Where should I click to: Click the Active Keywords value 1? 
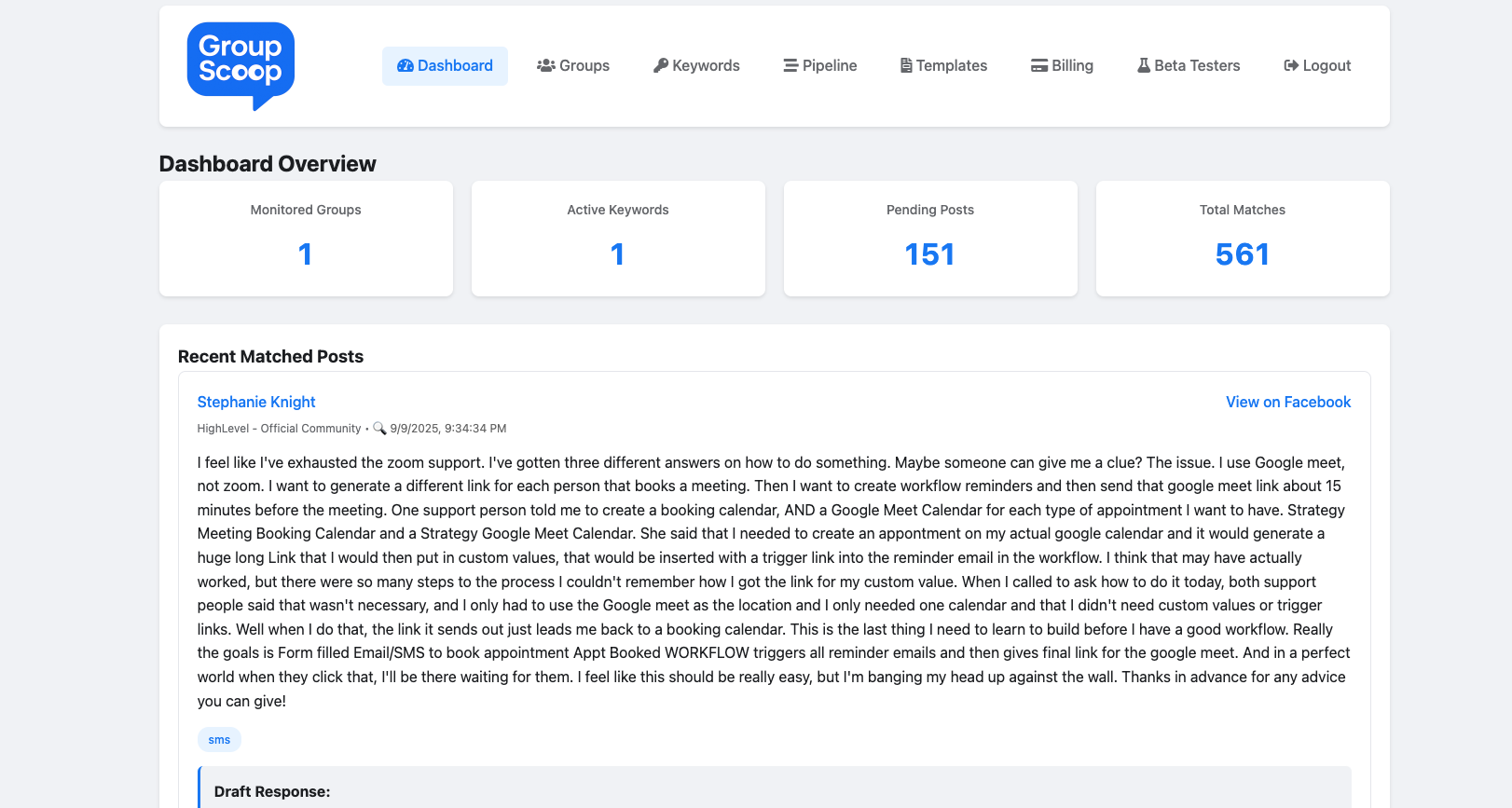click(617, 254)
